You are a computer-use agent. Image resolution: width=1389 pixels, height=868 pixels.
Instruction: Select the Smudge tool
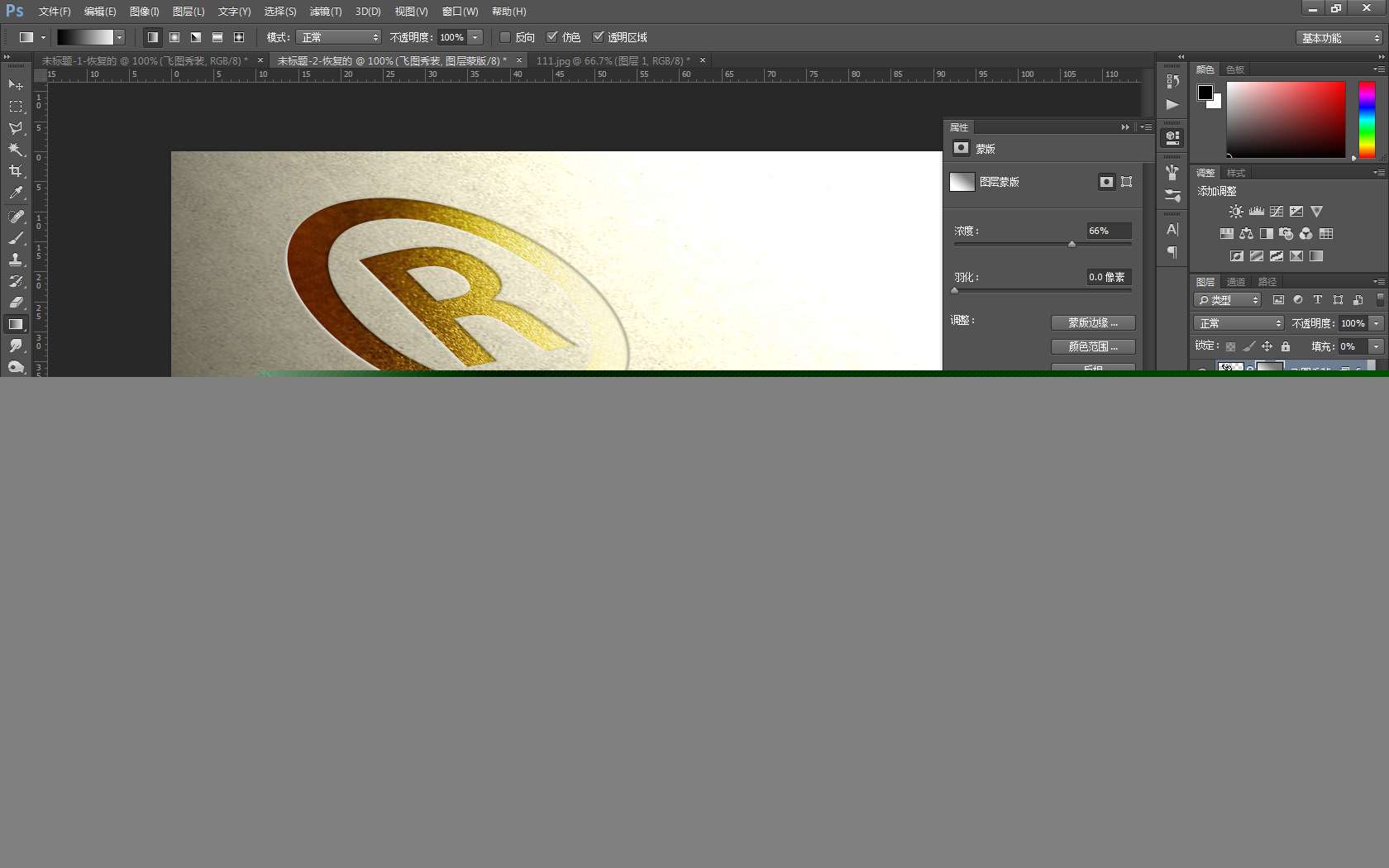[x=16, y=346]
